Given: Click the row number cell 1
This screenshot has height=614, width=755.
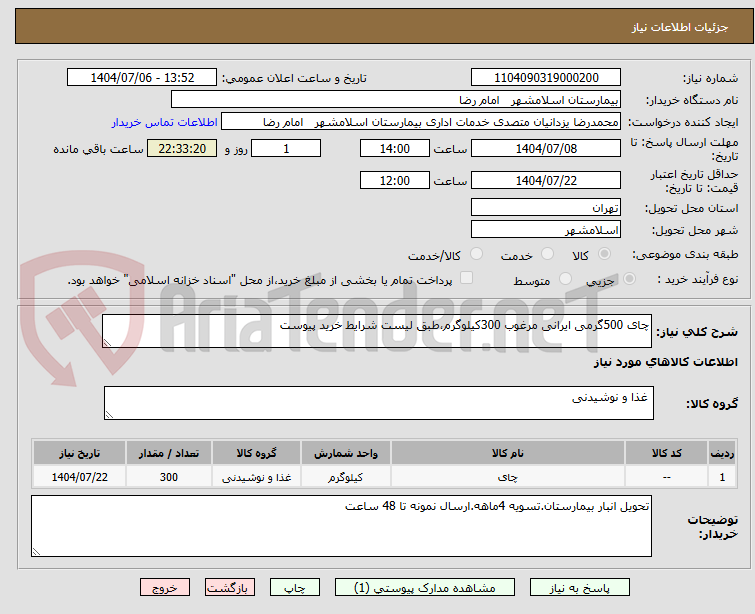Looking at the screenshot, I should pyautogui.click(x=722, y=477).
